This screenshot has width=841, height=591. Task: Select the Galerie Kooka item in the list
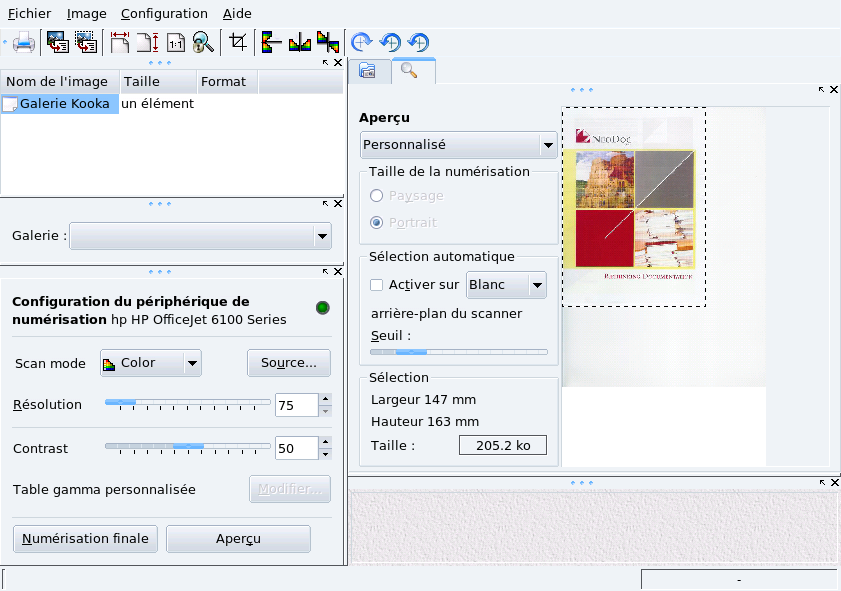tap(60, 103)
